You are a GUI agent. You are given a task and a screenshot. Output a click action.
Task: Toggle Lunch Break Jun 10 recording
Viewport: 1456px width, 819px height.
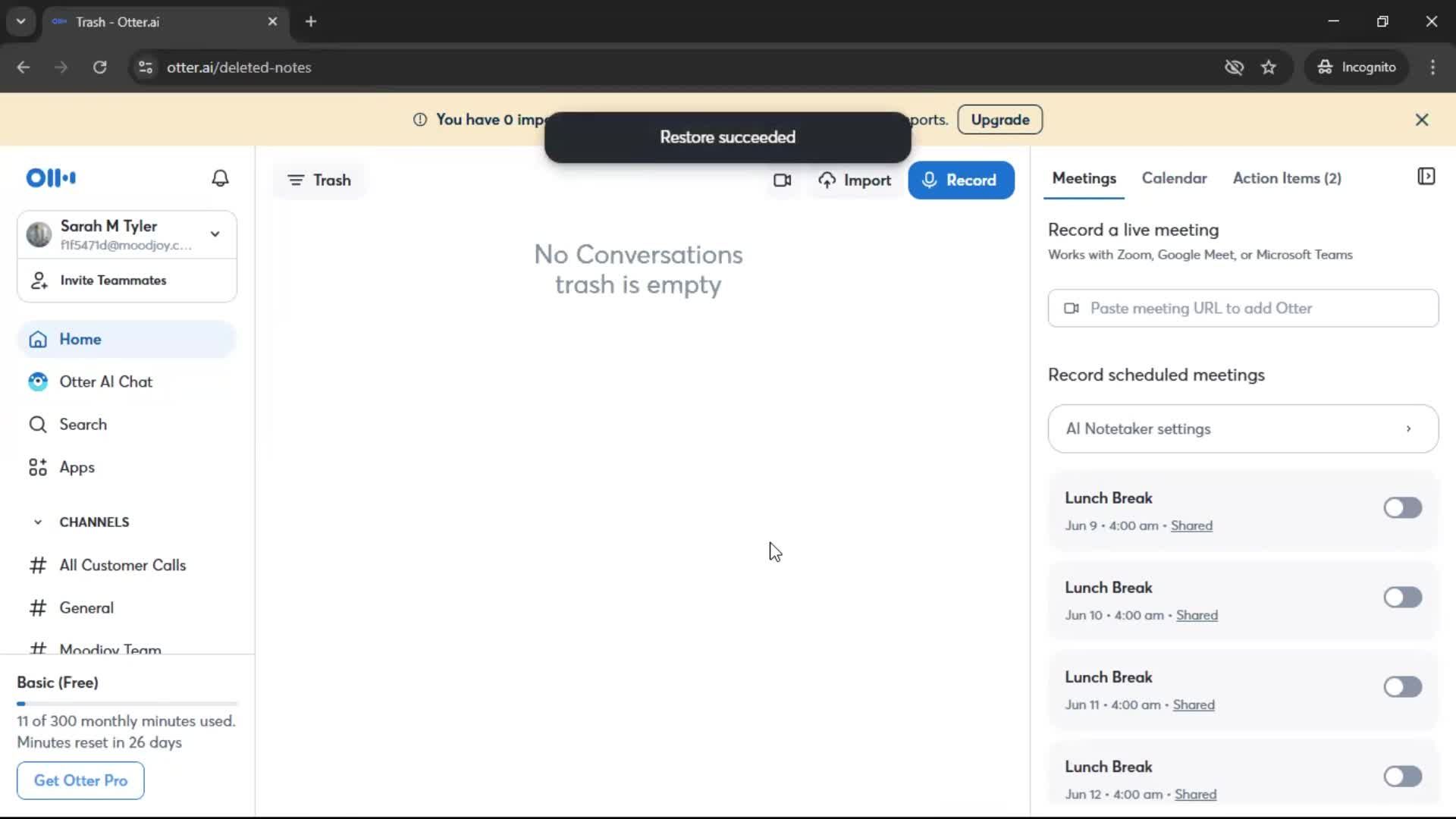pyautogui.click(x=1402, y=598)
